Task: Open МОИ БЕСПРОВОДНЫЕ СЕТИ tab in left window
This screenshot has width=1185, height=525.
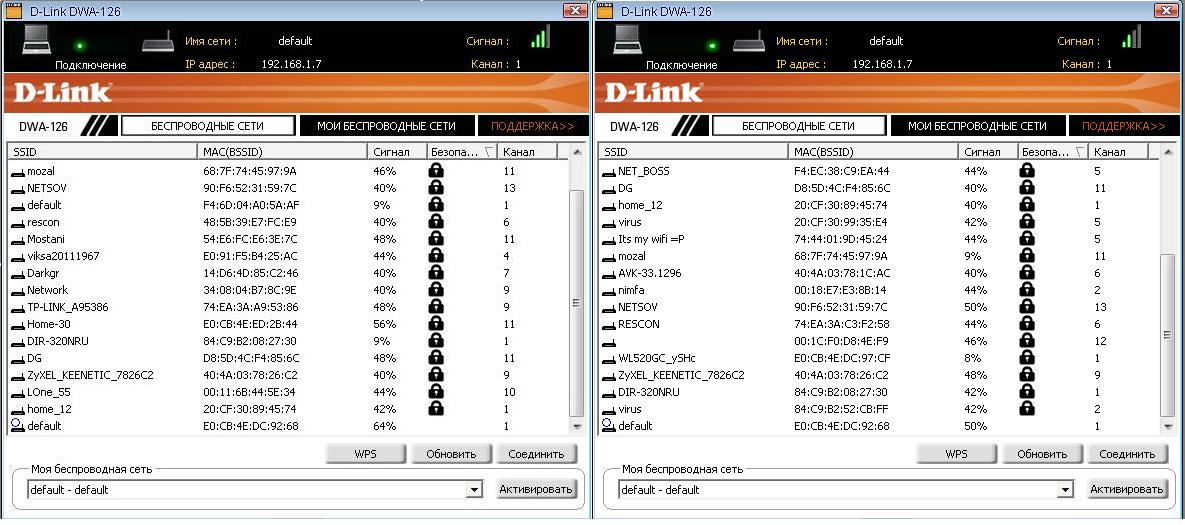Action: click(x=386, y=126)
